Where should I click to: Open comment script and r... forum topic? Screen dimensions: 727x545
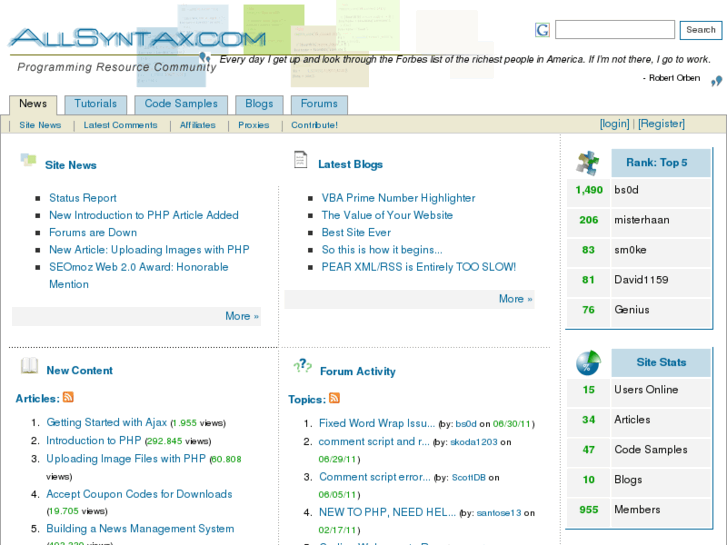374,442
